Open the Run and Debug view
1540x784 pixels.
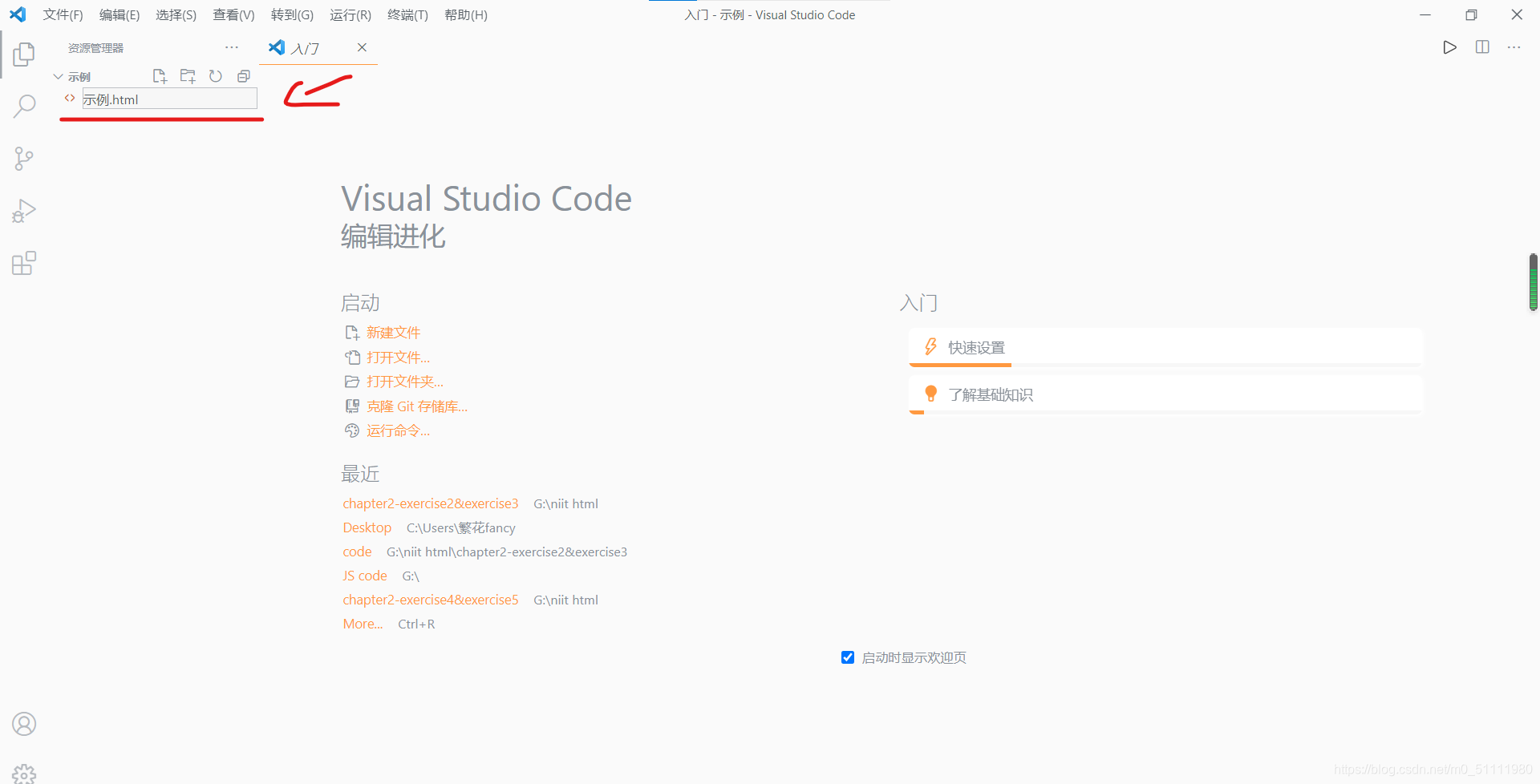coord(24,211)
